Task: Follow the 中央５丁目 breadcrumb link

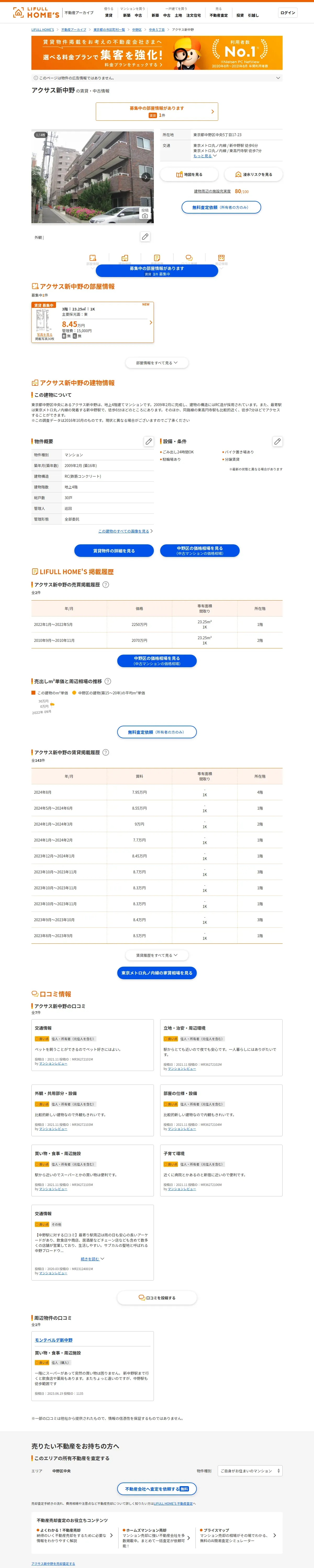Action: click(157, 29)
